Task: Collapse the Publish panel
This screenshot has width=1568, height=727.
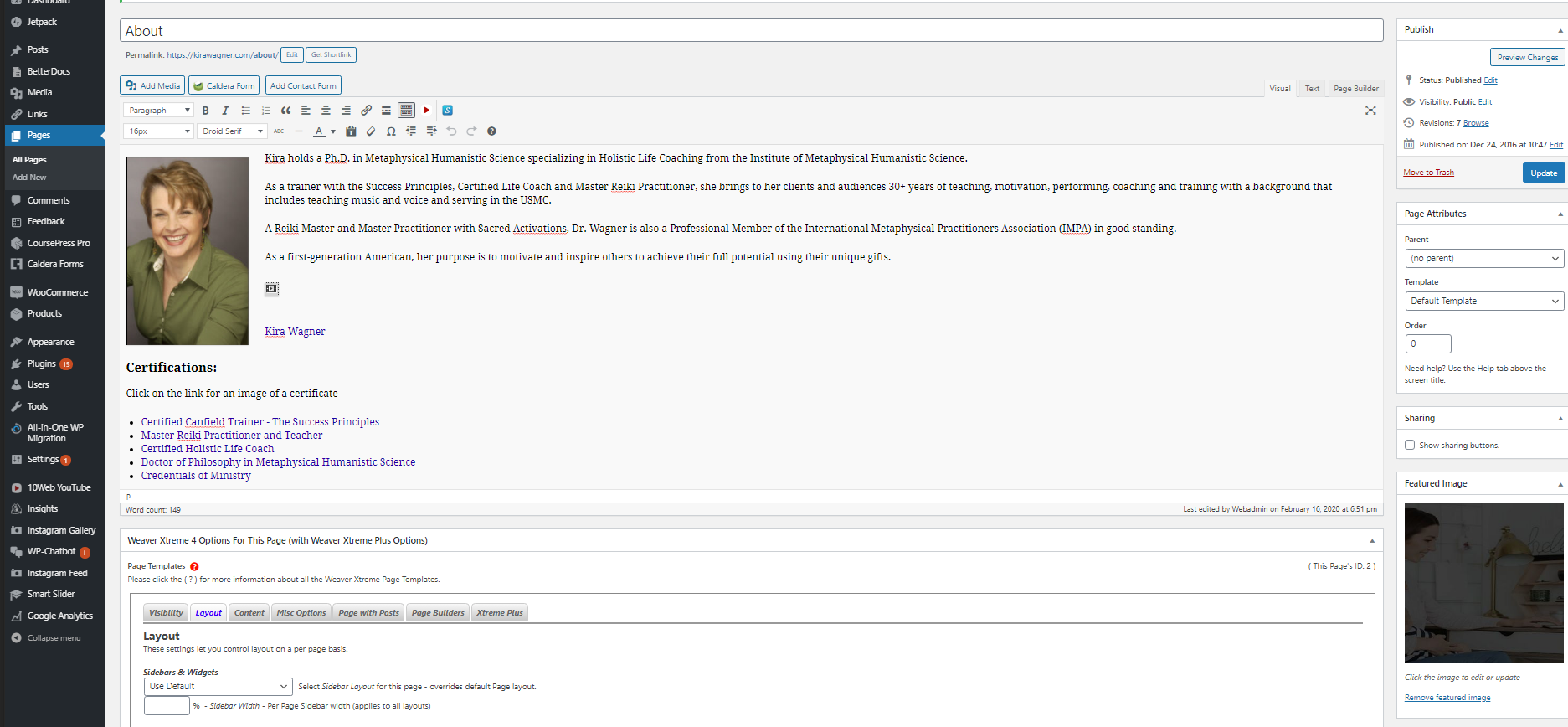Action: click(1560, 30)
